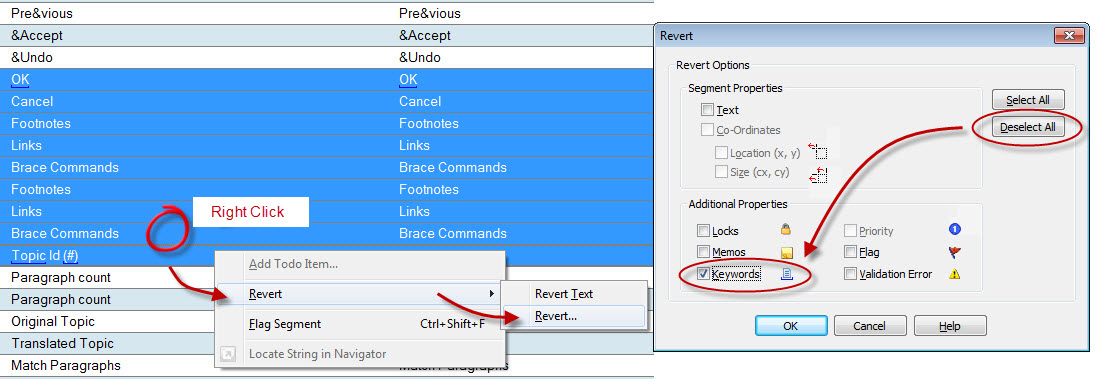The height and width of the screenshot is (379, 1109).
Task: Click the icon next to Size (cx, cy)
Action: [818, 174]
